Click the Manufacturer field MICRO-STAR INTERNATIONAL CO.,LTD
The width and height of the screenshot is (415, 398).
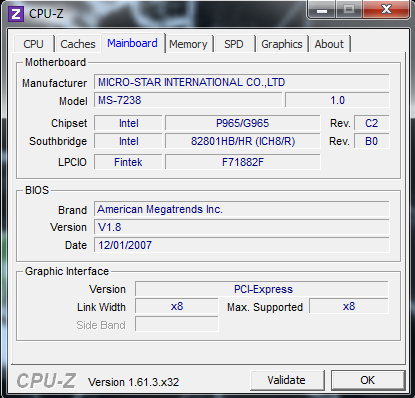coord(242,82)
